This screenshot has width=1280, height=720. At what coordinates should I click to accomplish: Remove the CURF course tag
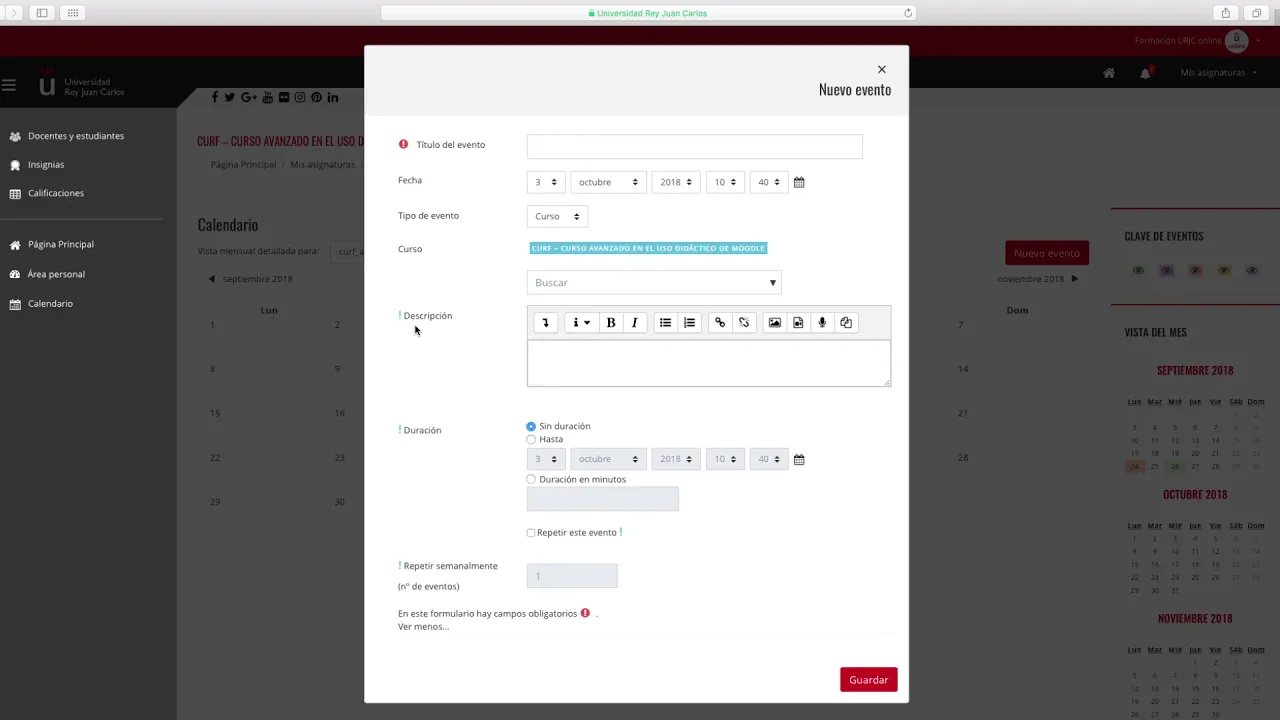click(x=648, y=248)
